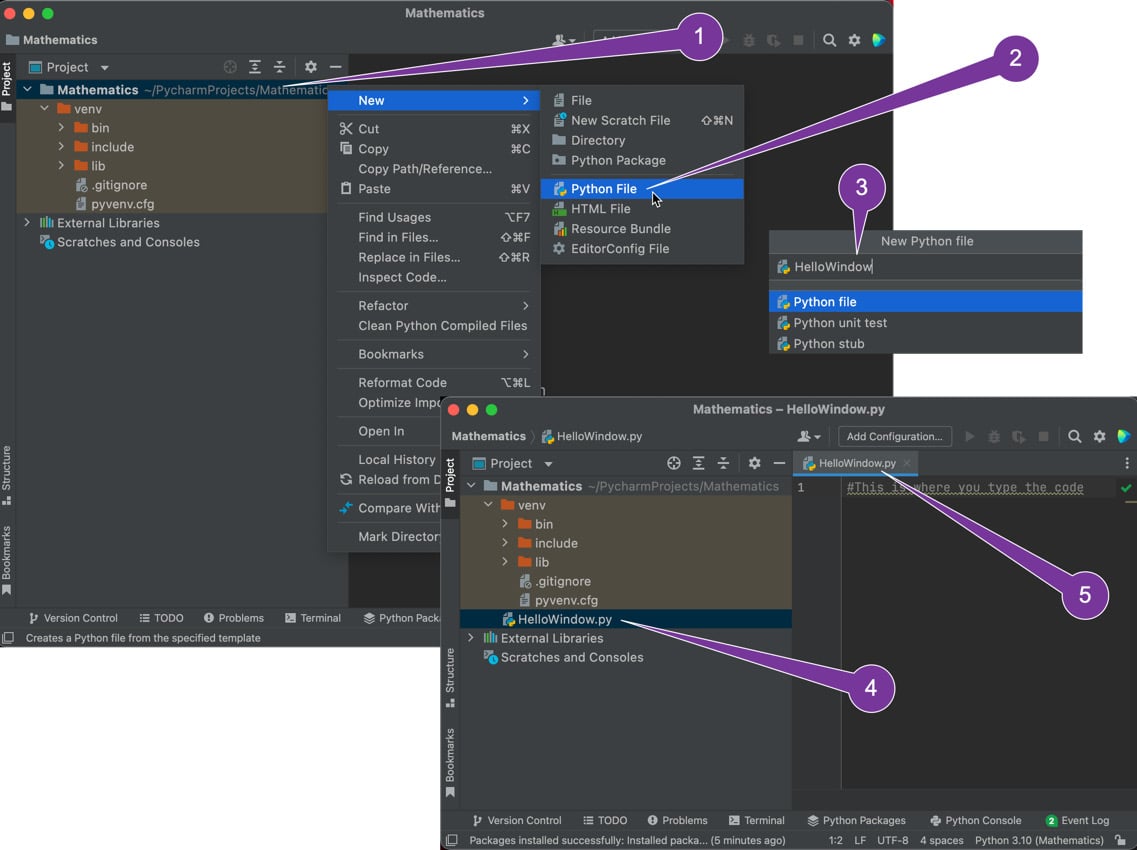This screenshot has height=850, width=1137.
Task: Expand all tree nodes in HelloWindow.py window Project panel
Action: [698, 463]
